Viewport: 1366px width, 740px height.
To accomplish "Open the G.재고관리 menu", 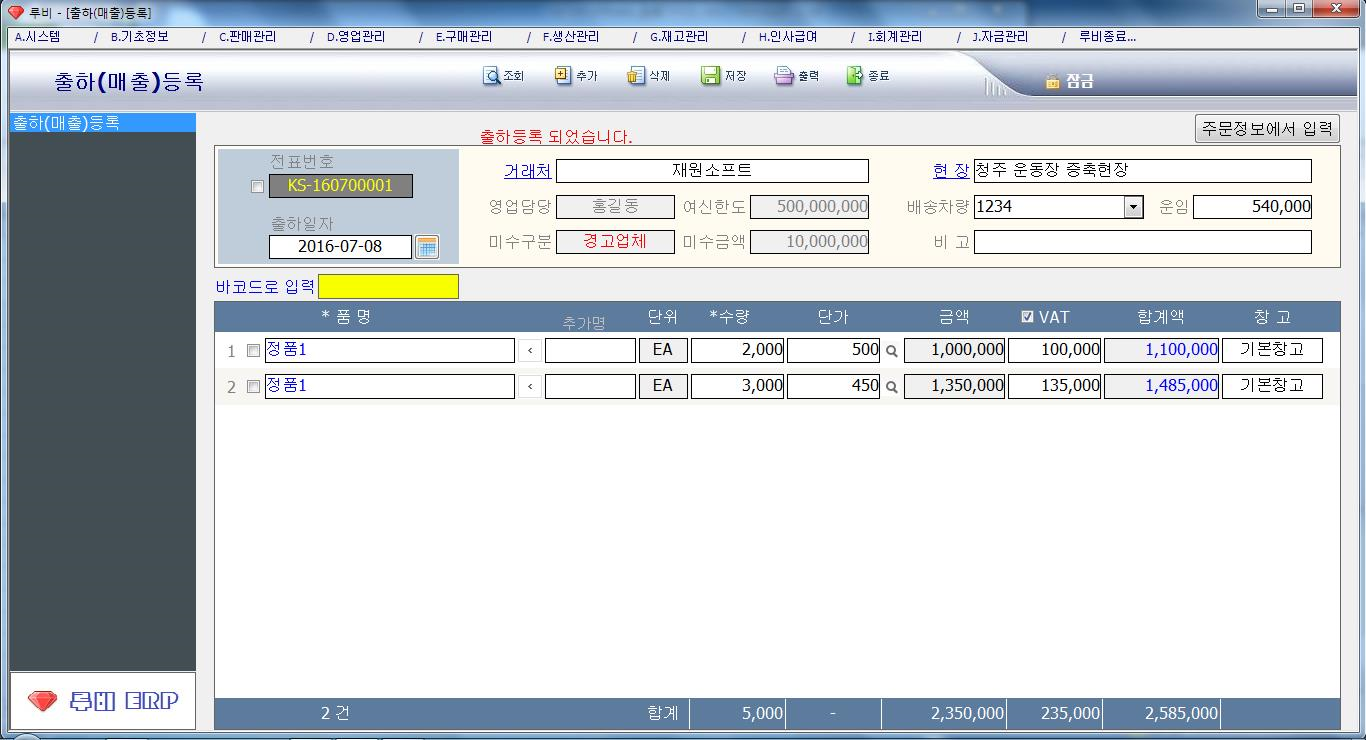I will coord(679,37).
